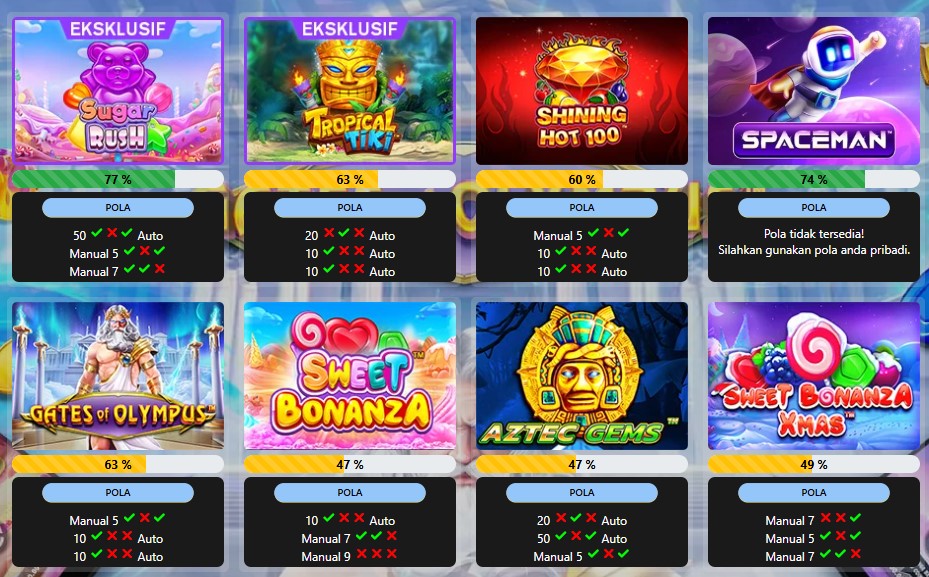The image size is (929, 577).
Task: Open the Spaceman game thumbnail
Action: [x=813, y=91]
